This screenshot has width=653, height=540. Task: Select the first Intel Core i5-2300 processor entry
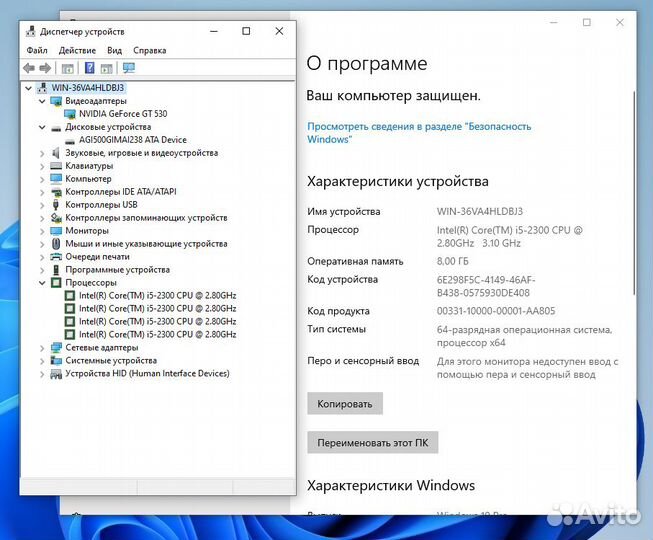tap(157, 296)
